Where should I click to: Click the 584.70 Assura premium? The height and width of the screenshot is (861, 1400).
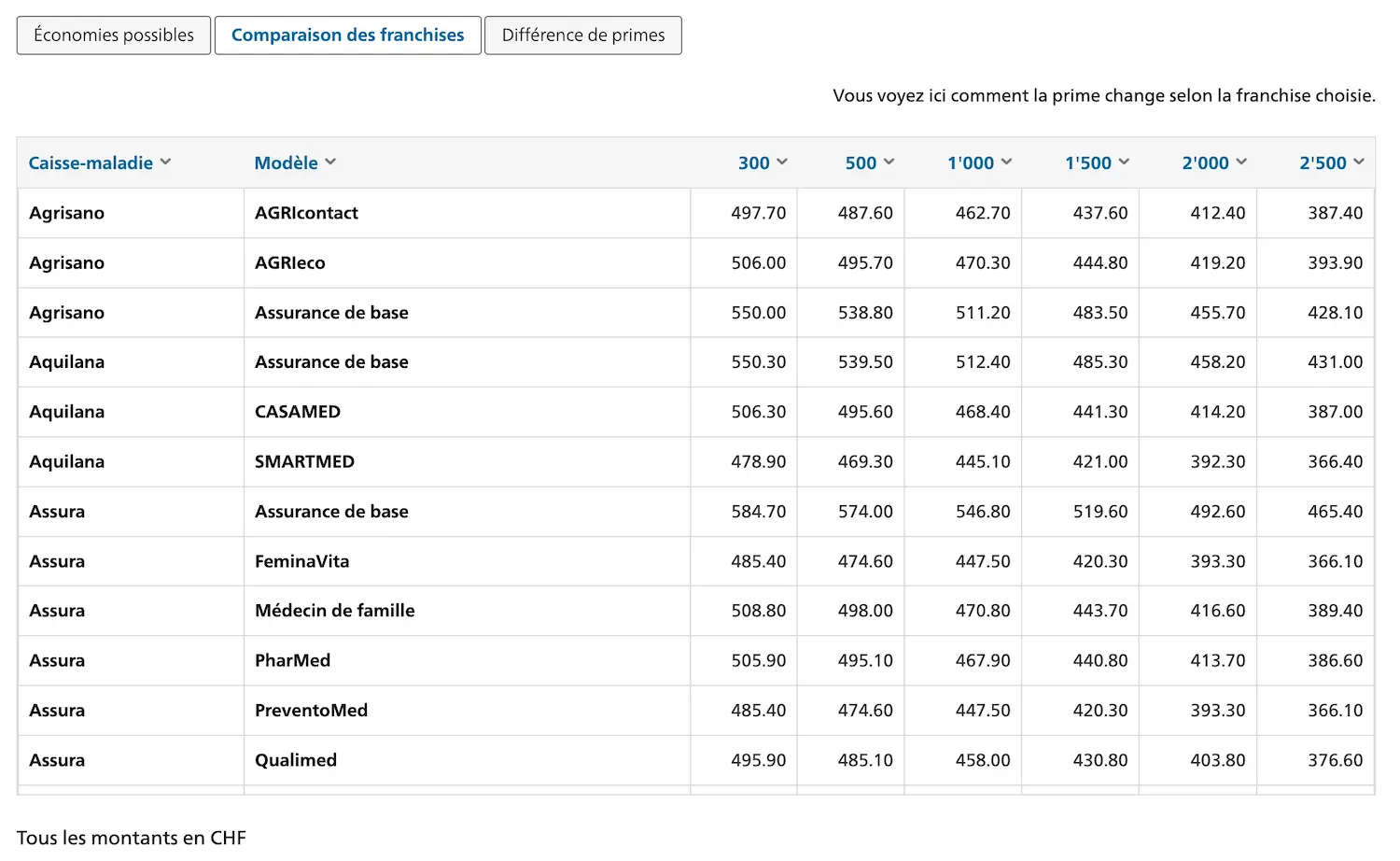pyautogui.click(x=759, y=512)
